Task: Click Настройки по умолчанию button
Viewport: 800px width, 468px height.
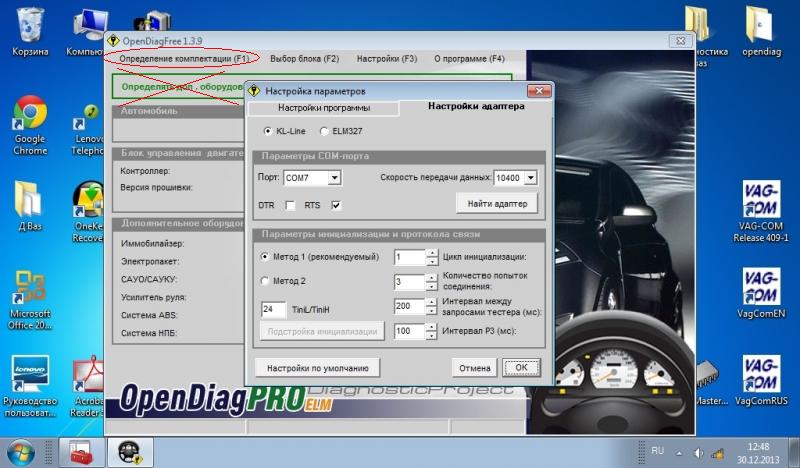Action: pos(317,368)
